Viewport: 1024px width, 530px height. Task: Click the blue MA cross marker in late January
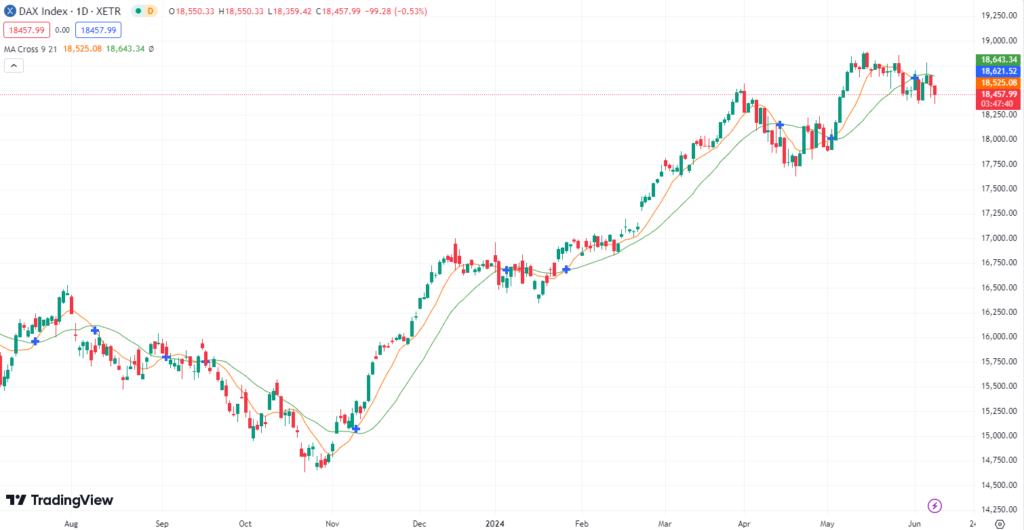566,269
